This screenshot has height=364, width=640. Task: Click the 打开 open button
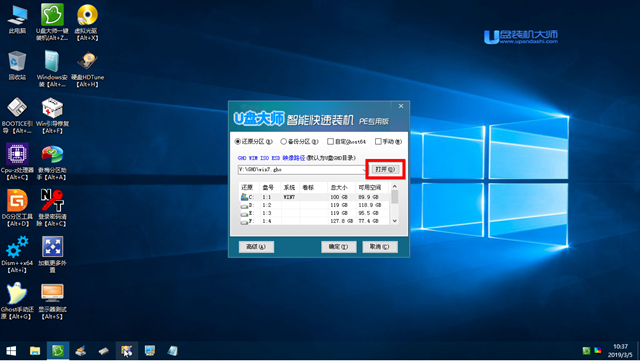385,169
